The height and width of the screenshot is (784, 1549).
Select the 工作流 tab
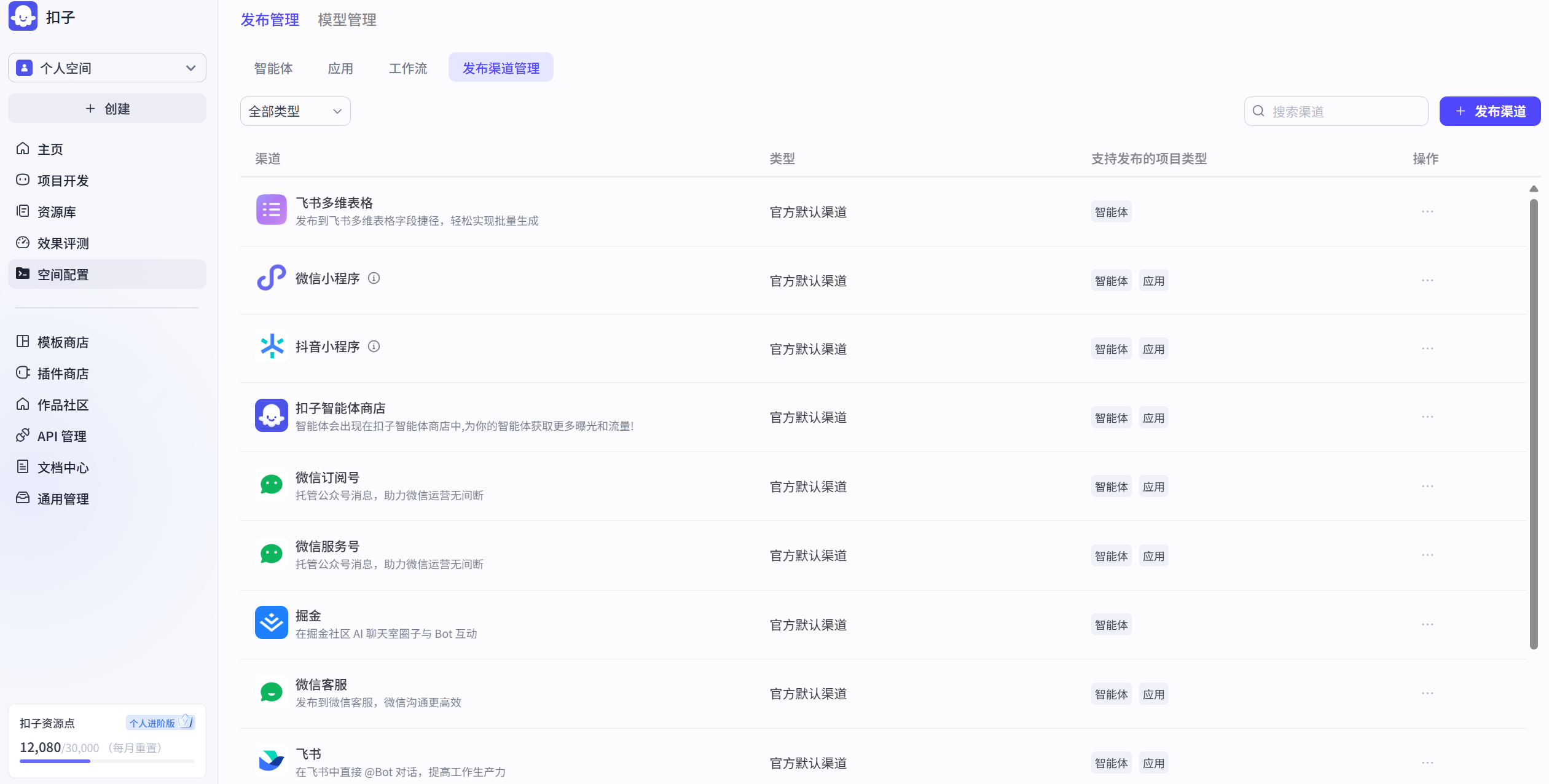(x=407, y=68)
